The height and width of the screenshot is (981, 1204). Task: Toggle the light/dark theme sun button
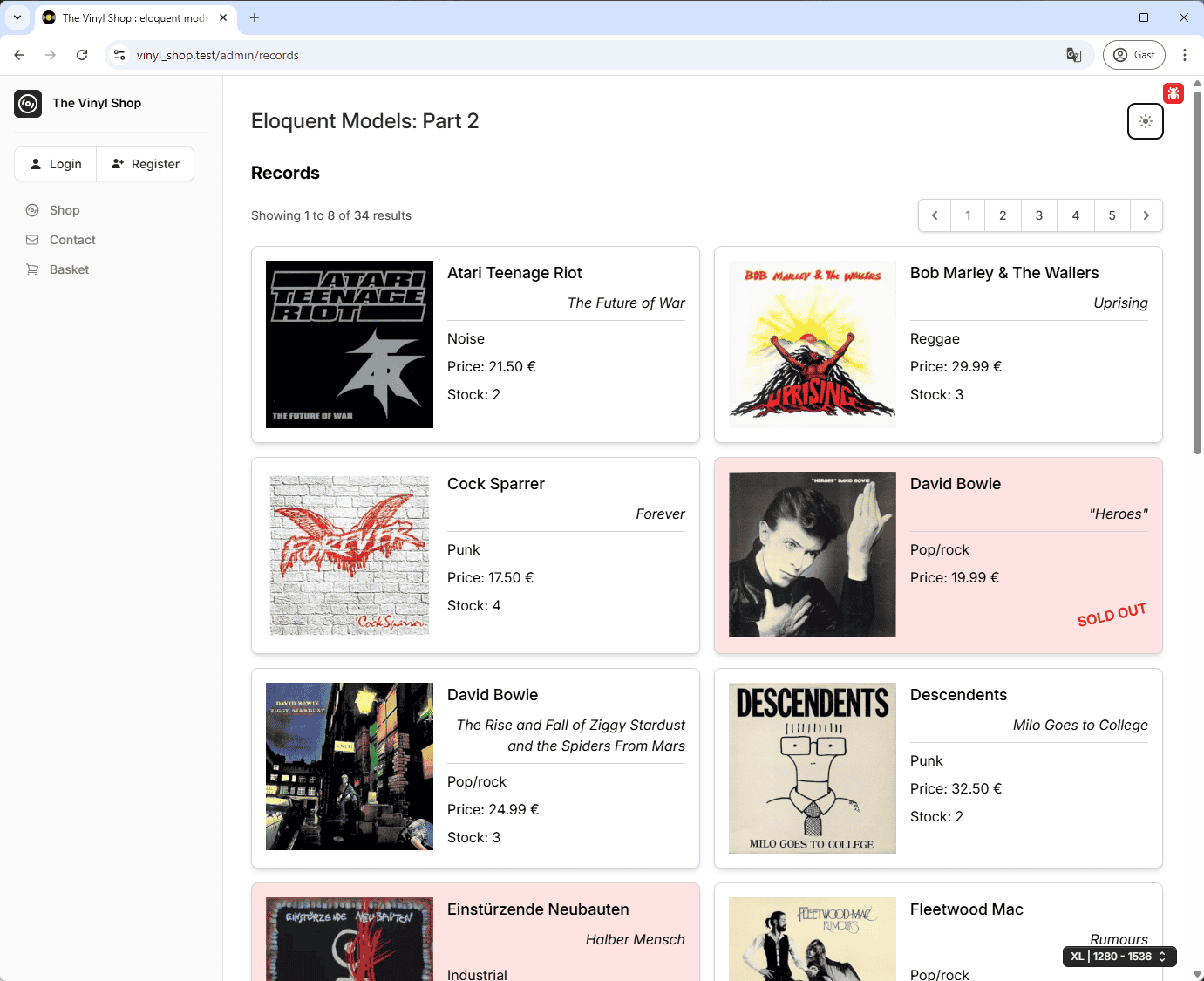coord(1145,121)
